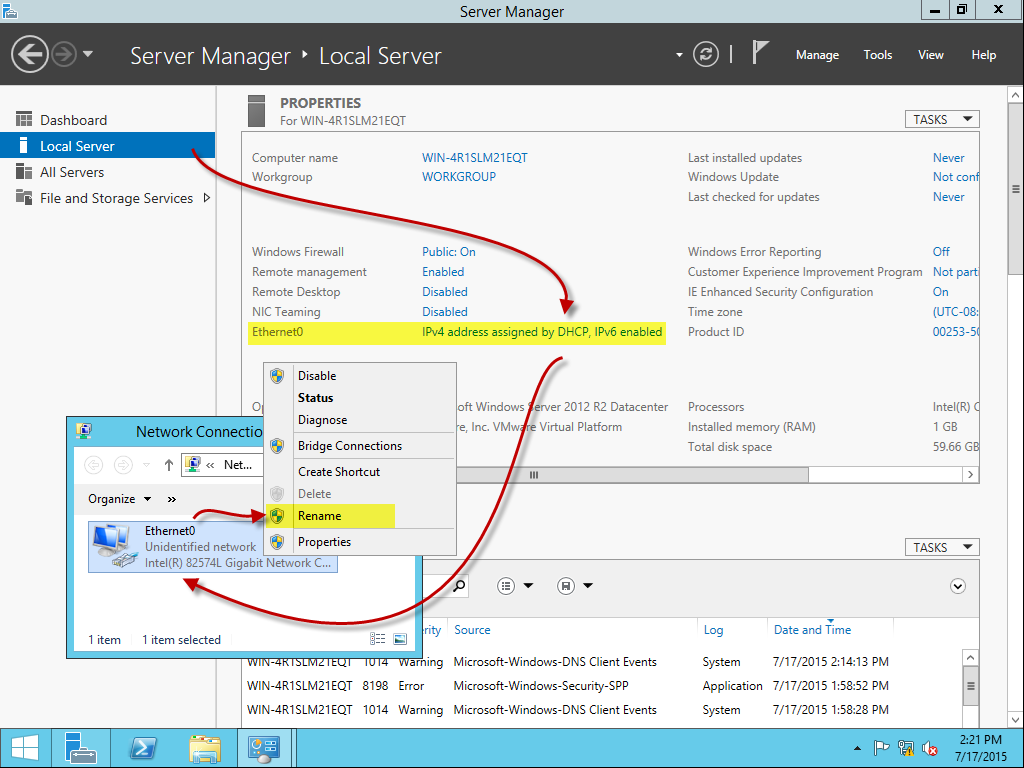1024x768 pixels.
Task: Click the Network Connections address bar
Action: coord(222,465)
